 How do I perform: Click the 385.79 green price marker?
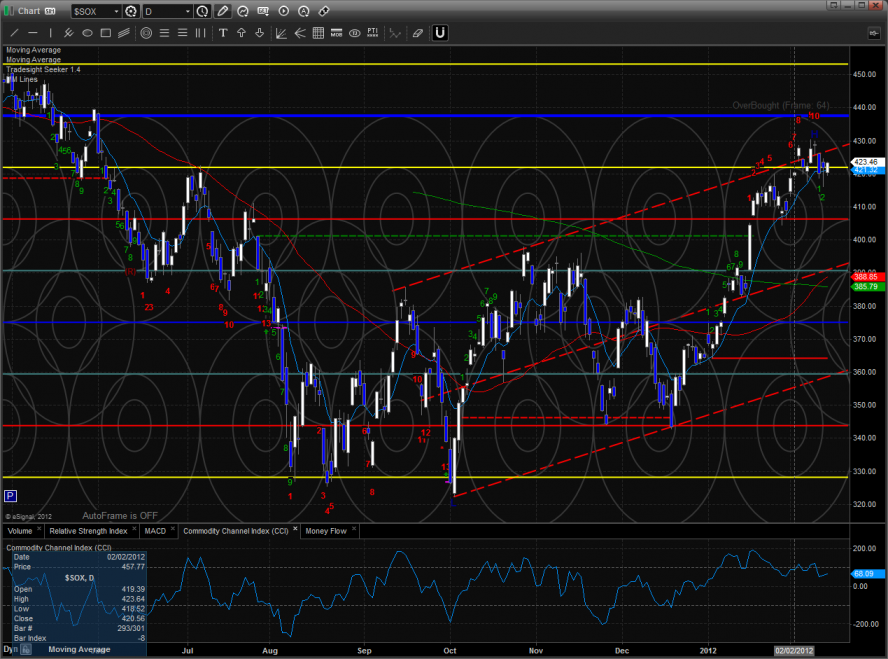866,286
